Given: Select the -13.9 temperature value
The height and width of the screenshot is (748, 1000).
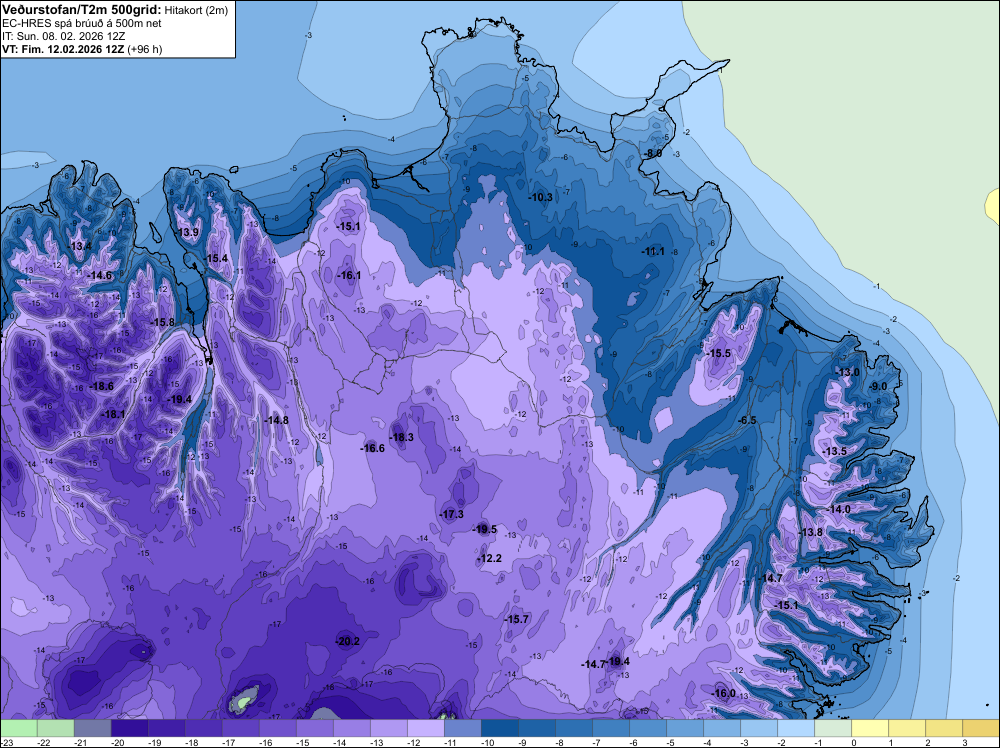Looking at the screenshot, I should [188, 232].
